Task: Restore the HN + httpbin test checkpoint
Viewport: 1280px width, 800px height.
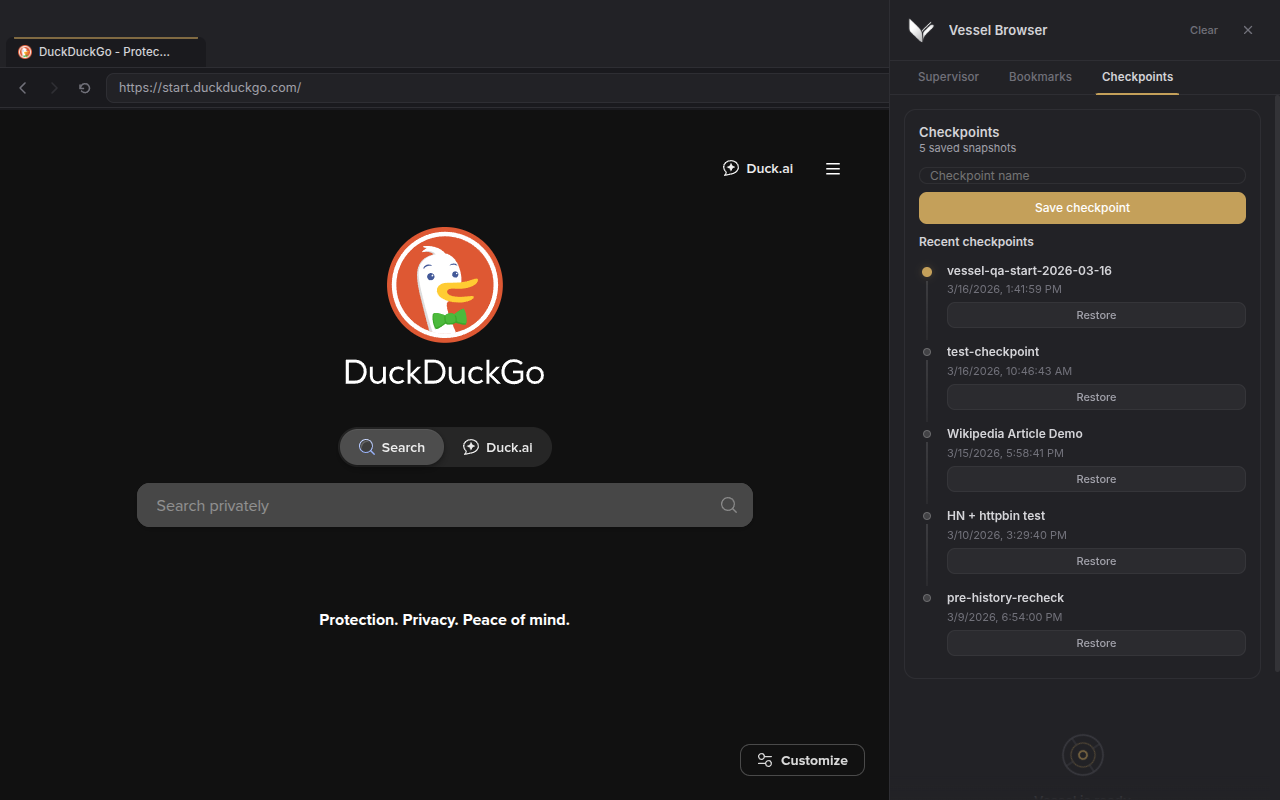Action: (1096, 561)
